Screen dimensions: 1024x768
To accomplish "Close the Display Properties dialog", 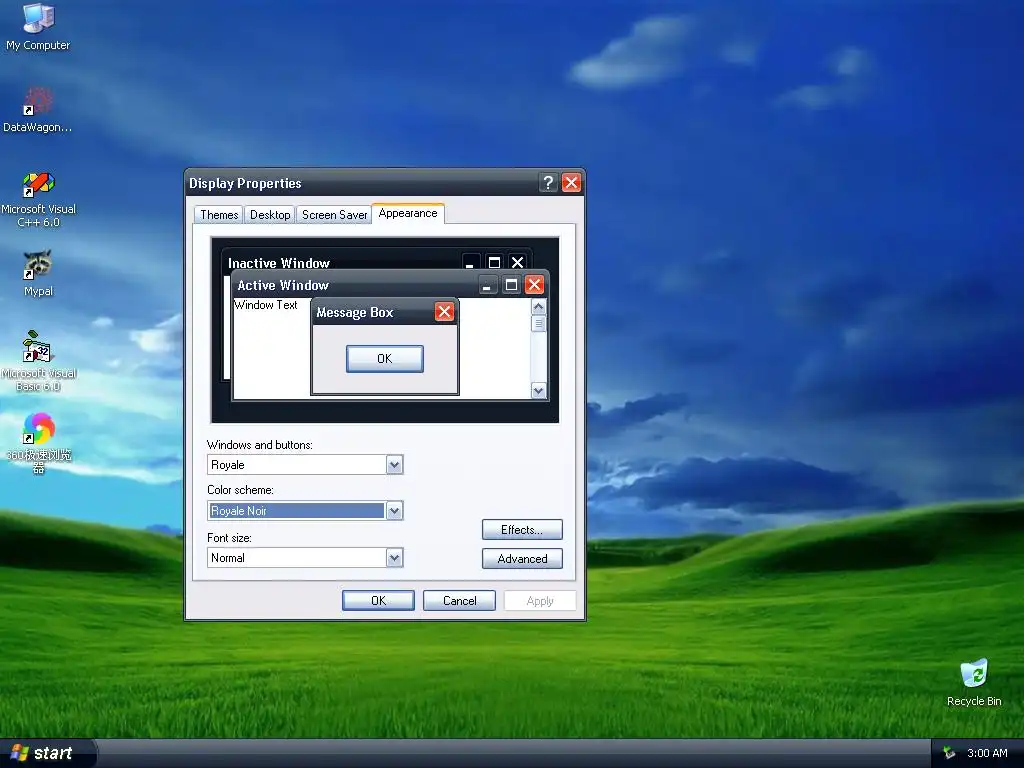I will [571, 183].
